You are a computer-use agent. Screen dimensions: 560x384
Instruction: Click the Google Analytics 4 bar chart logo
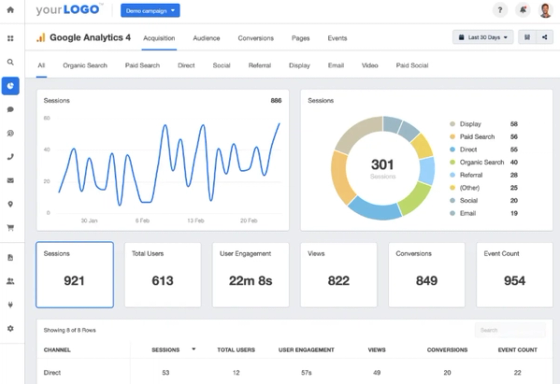coord(41,37)
